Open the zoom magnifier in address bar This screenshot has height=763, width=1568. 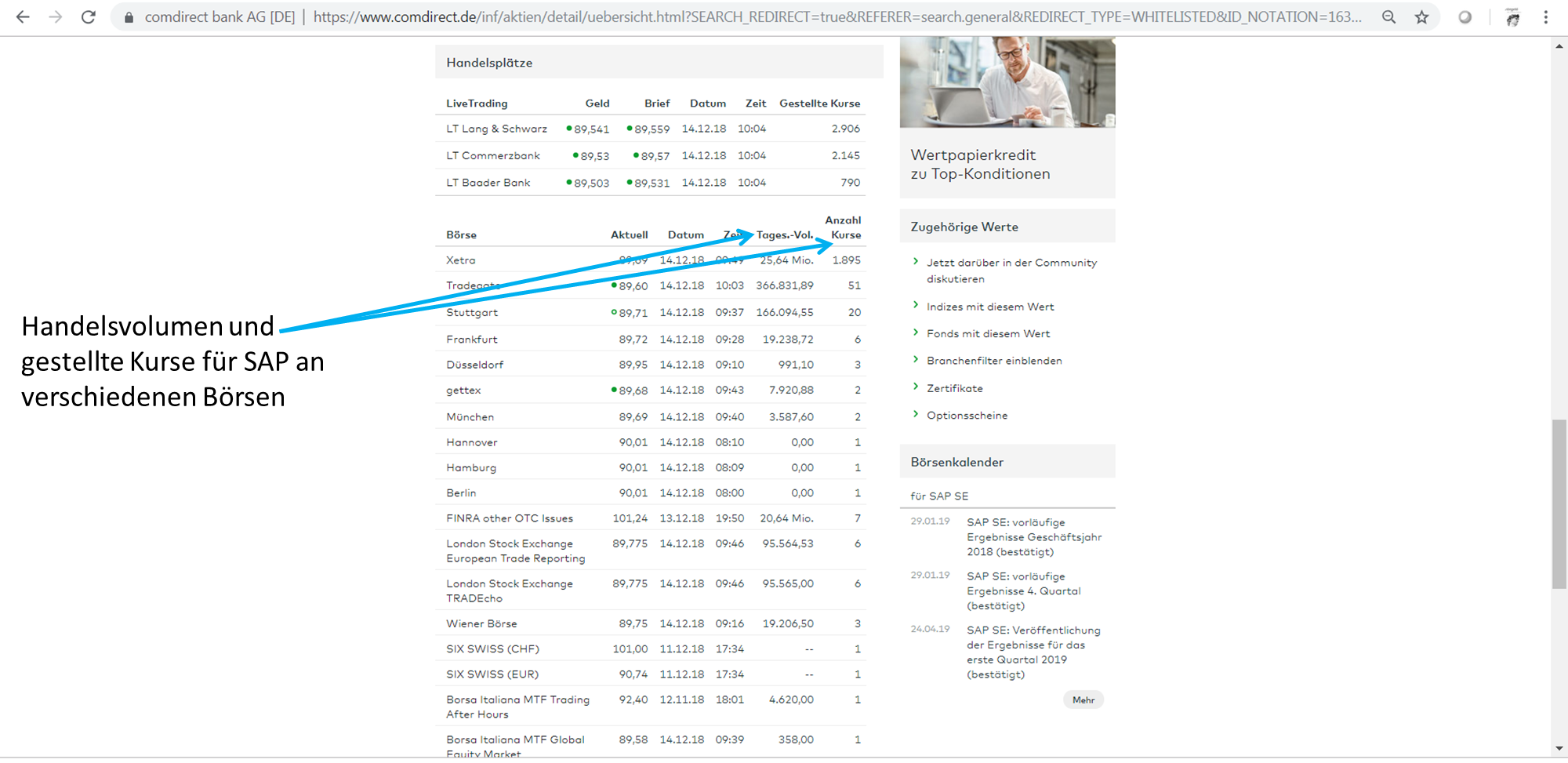[1388, 16]
